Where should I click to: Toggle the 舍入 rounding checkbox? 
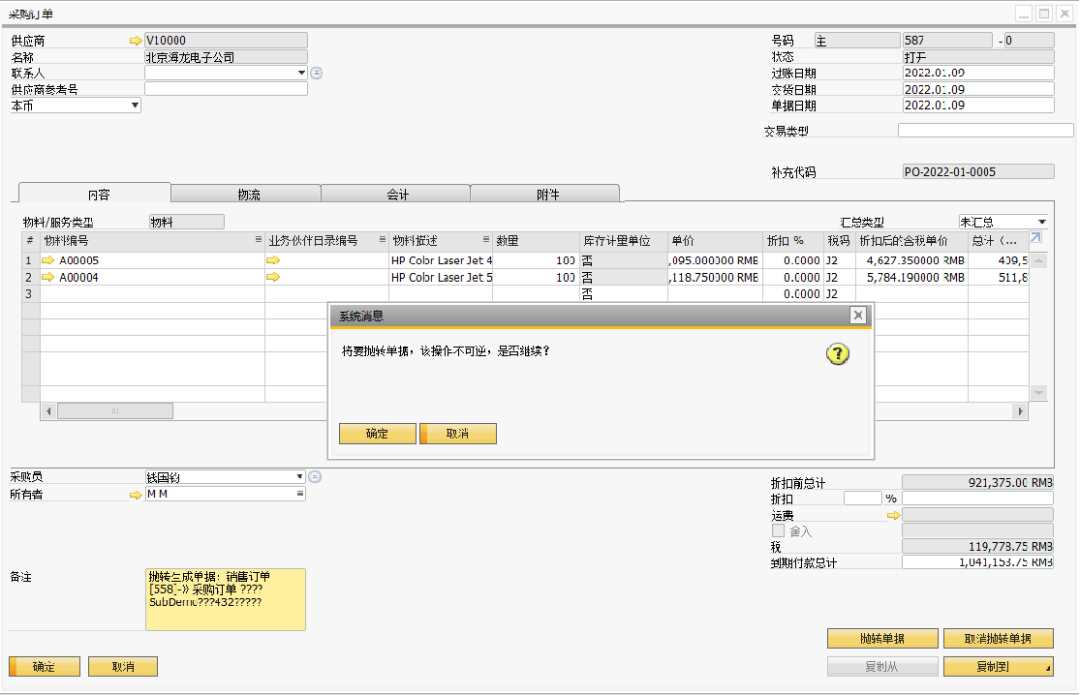click(x=778, y=531)
